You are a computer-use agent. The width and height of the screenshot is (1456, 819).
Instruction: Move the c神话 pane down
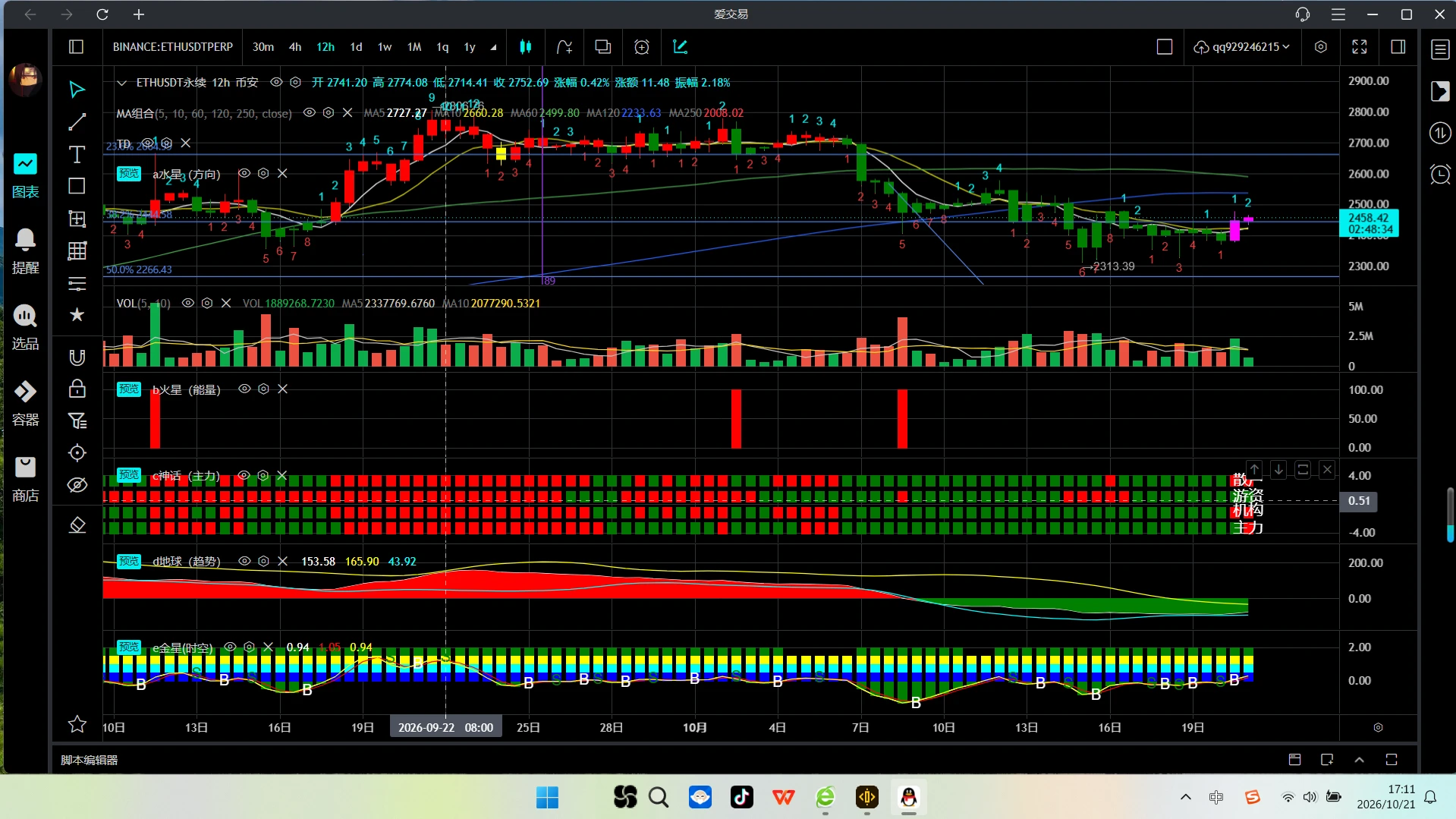point(1278,470)
